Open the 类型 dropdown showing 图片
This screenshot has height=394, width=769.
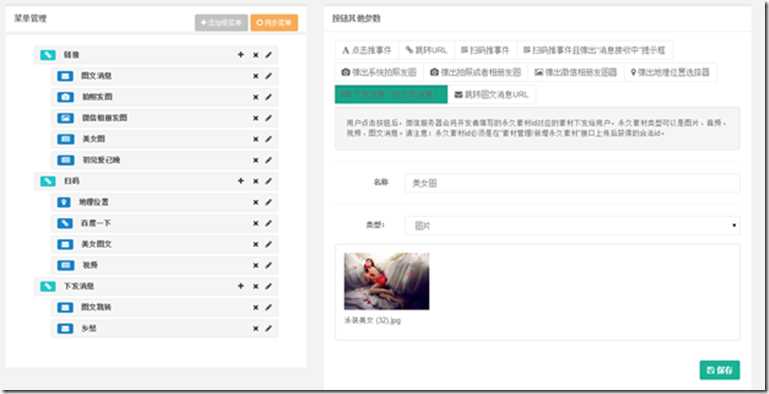(572, 226)
